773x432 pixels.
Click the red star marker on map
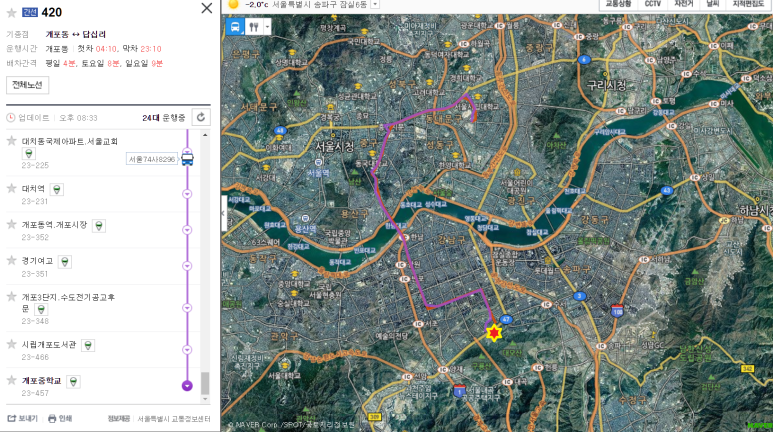click(494, 333)
